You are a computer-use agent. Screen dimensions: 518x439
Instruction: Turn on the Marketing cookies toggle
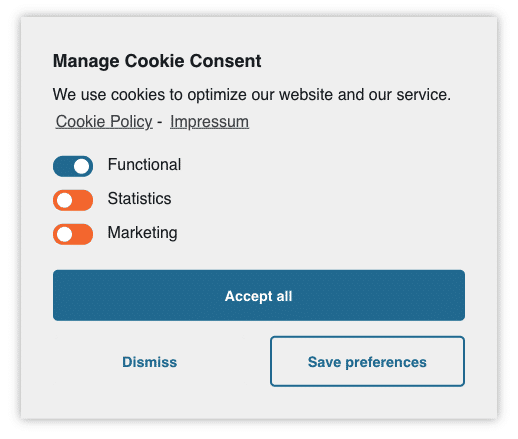(x=73, y=234)
